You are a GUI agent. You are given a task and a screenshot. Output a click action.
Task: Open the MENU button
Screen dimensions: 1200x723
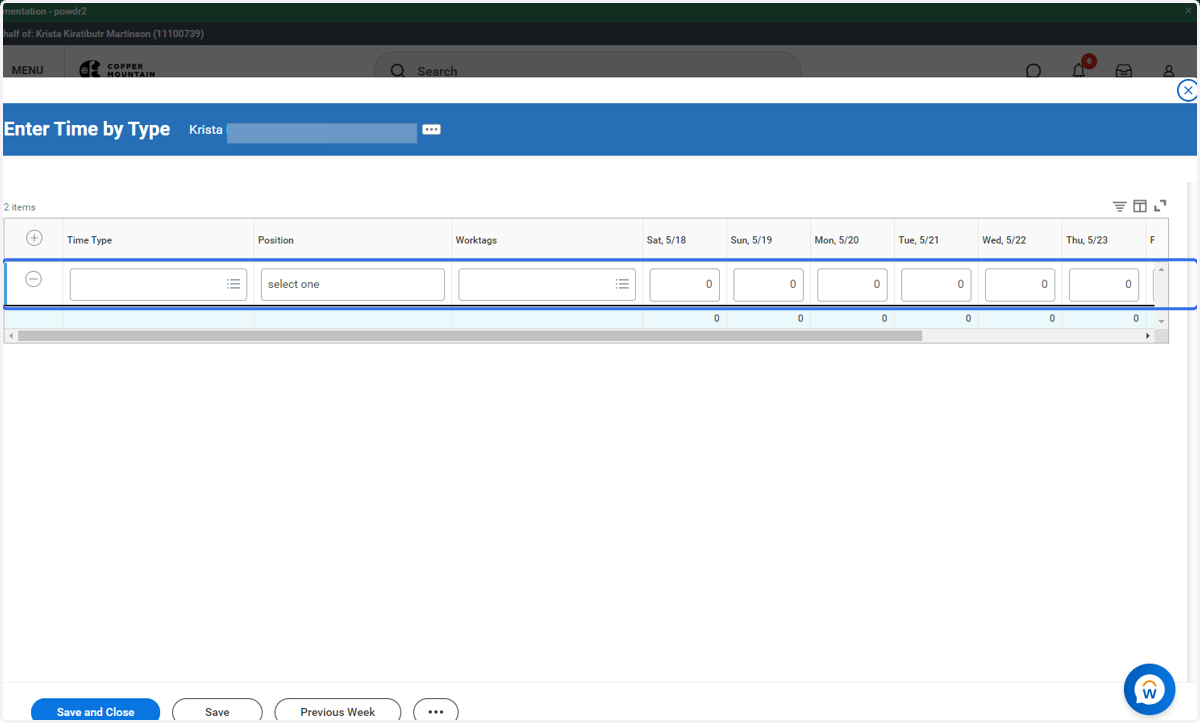click(x=28, y=71)
